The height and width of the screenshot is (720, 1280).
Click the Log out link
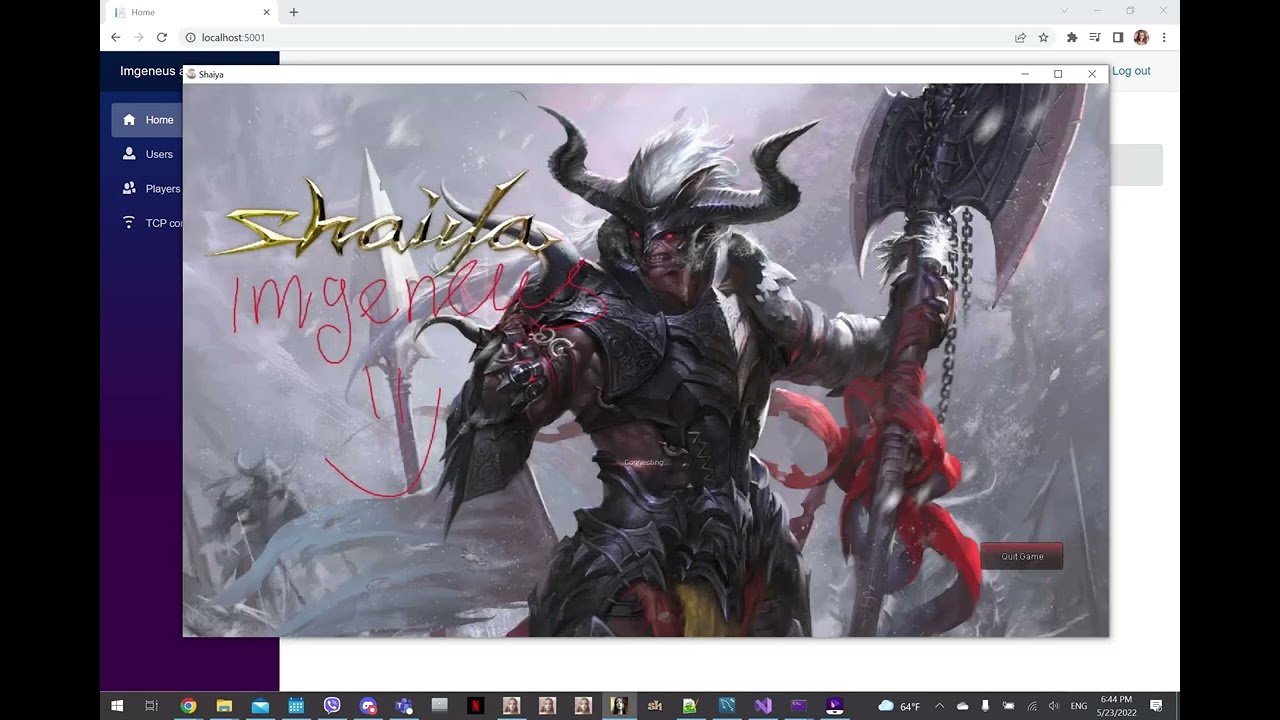1131,71
